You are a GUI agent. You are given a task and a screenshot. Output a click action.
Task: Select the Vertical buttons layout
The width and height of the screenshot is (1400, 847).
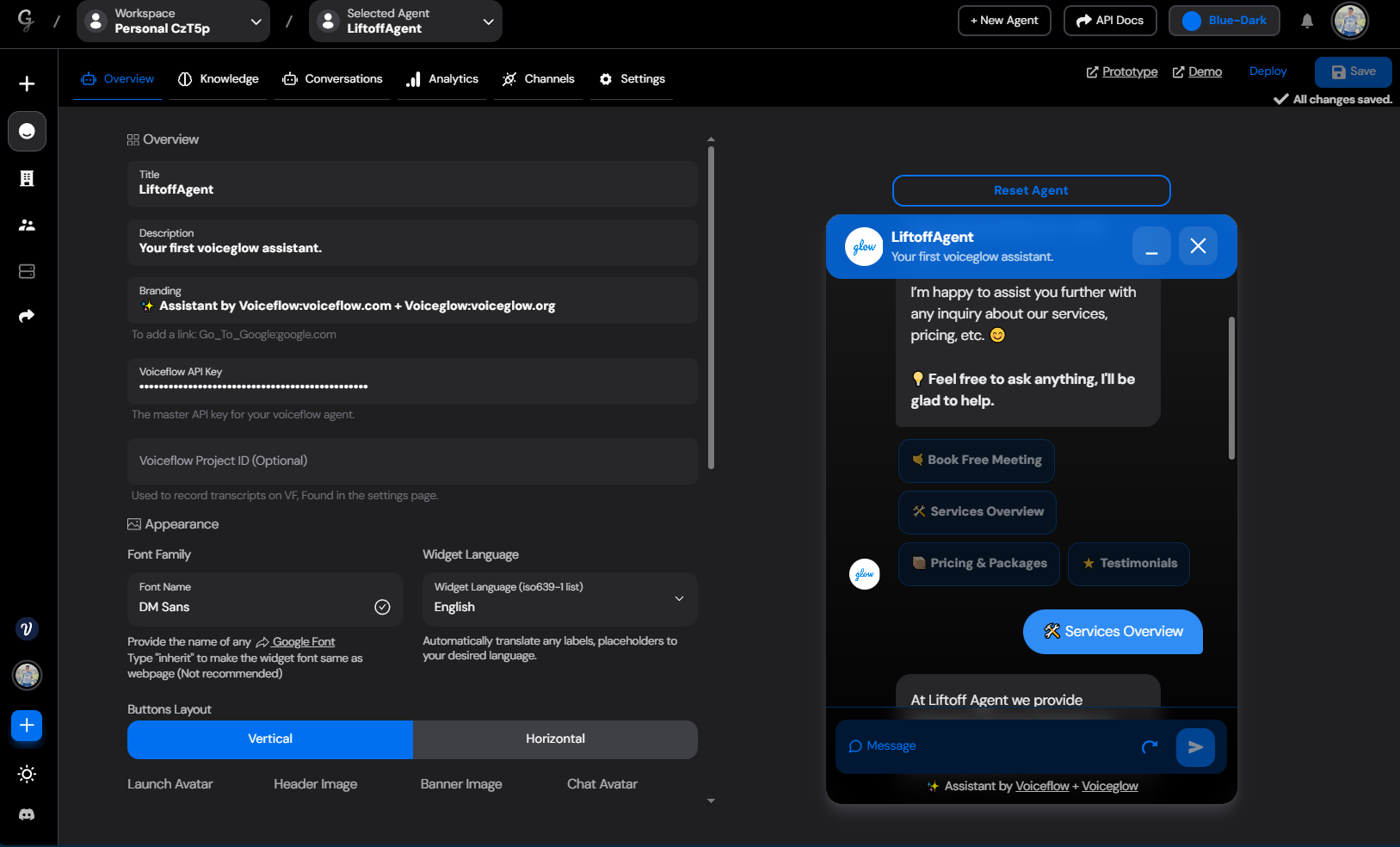click(269, 739)
